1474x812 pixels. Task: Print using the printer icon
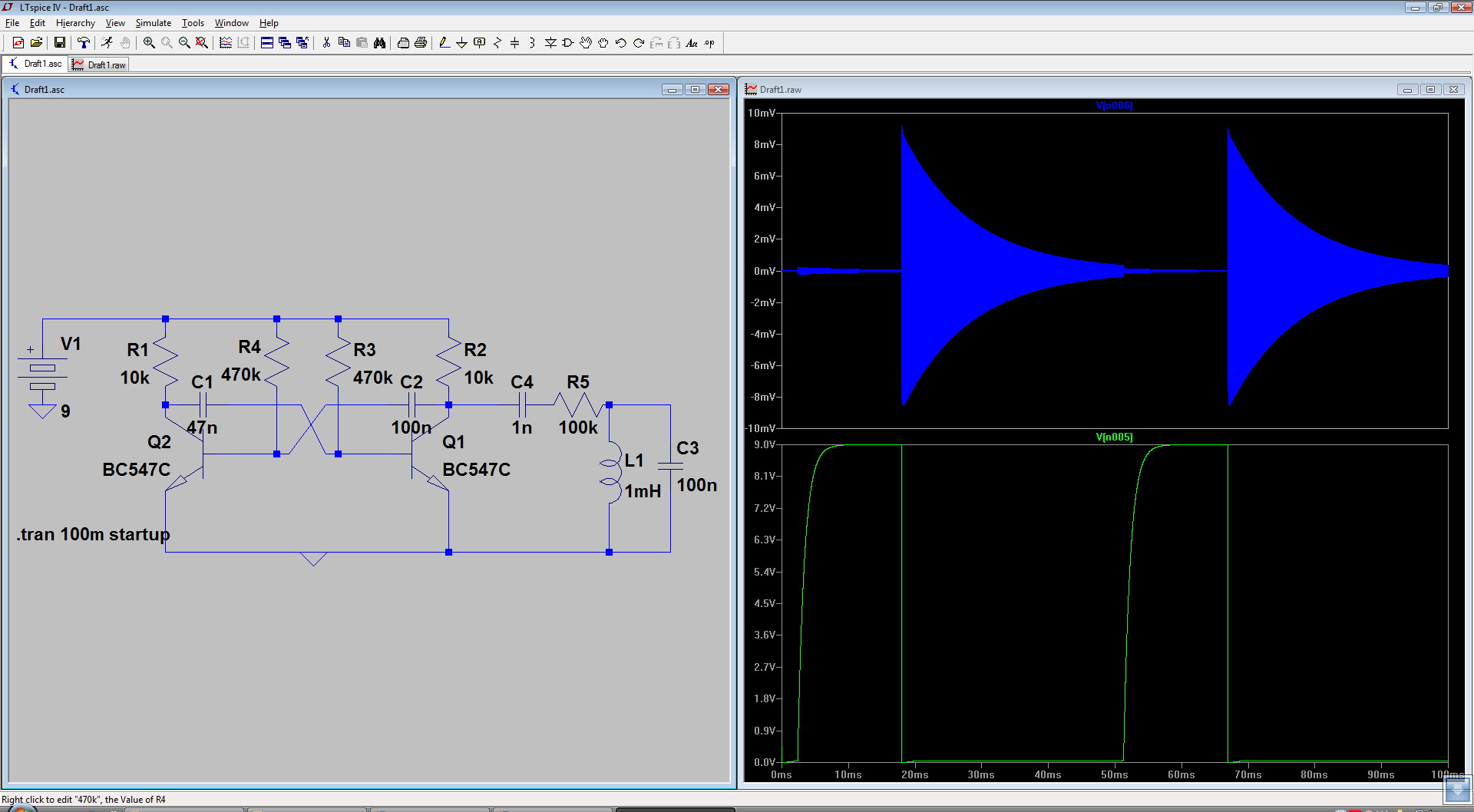(421, 43)
